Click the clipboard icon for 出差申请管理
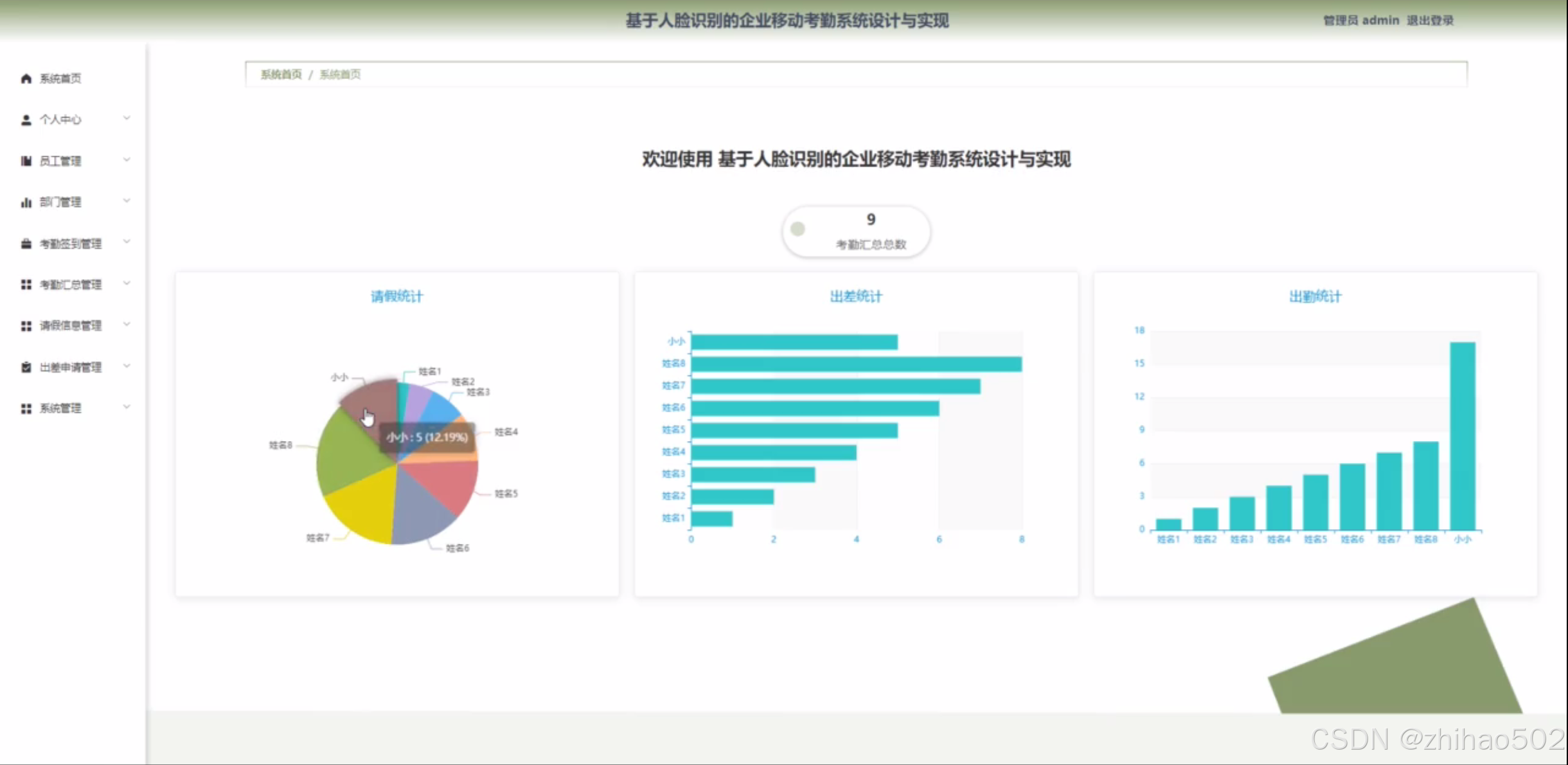Screen dimensions: 1568x765 [26, 367]
